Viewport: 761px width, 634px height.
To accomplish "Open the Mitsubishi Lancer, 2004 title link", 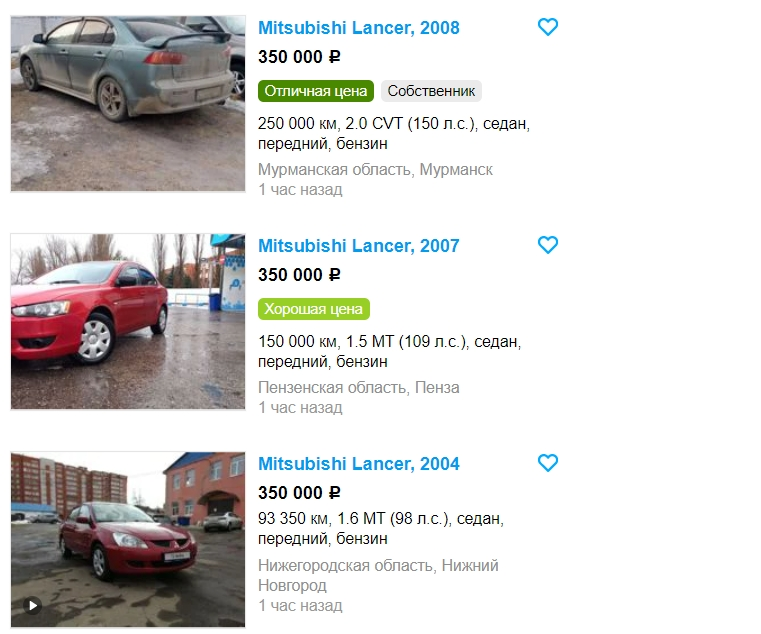I will [x=359, y=464].
